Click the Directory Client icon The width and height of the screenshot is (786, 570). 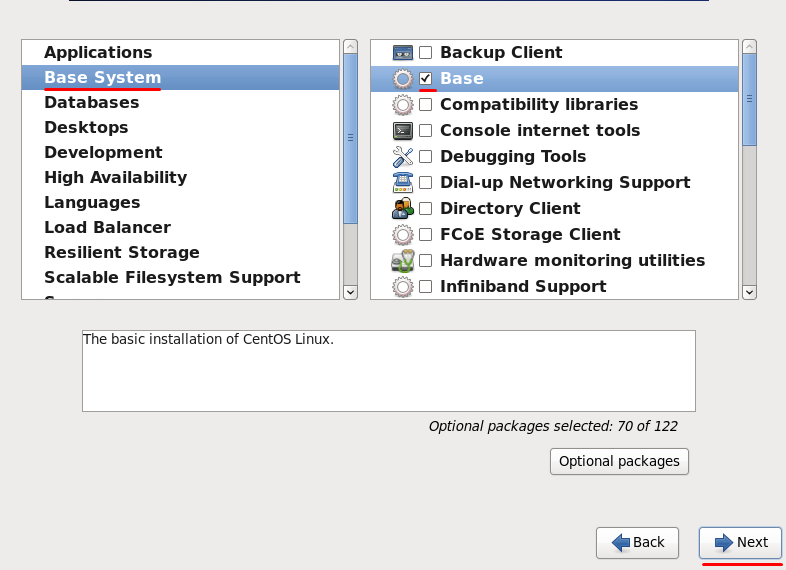(x=403, y=208)
